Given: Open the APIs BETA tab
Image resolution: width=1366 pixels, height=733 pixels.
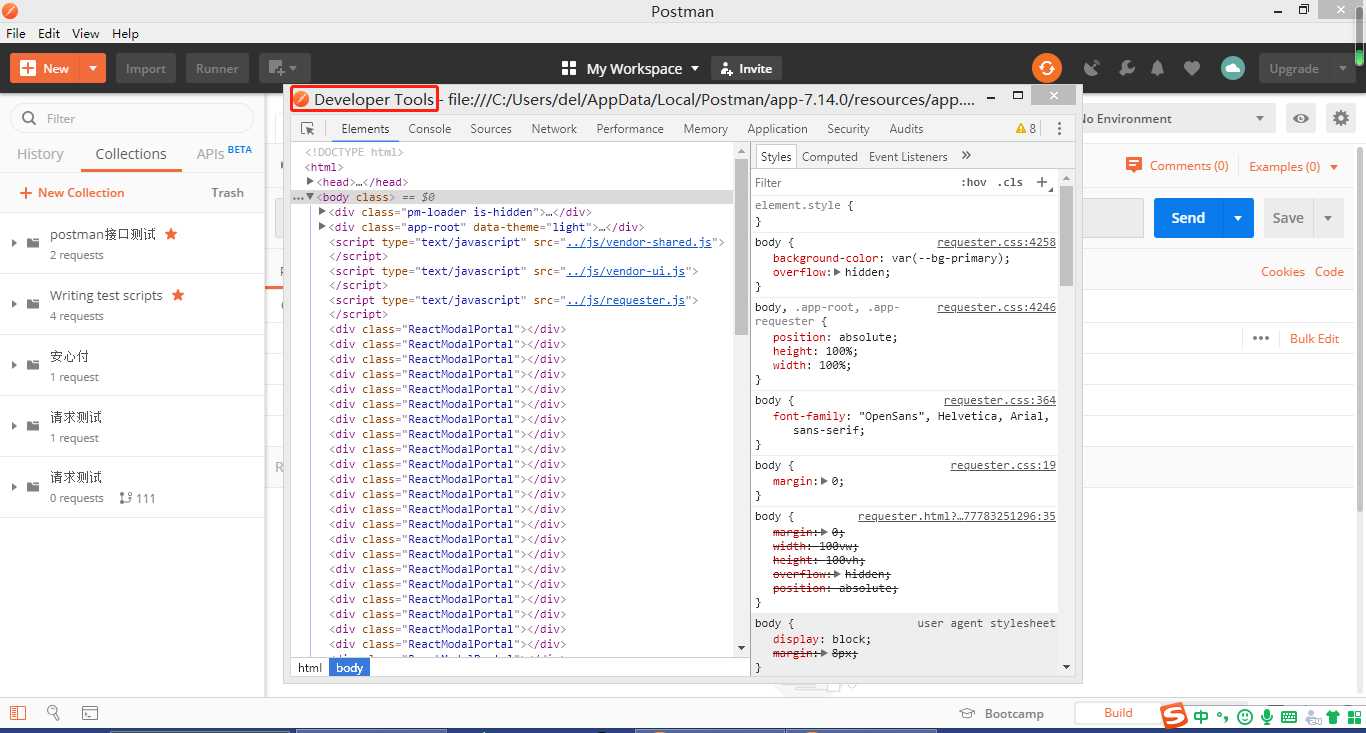Looking at the screenshot, I should [x=224, y=154].
